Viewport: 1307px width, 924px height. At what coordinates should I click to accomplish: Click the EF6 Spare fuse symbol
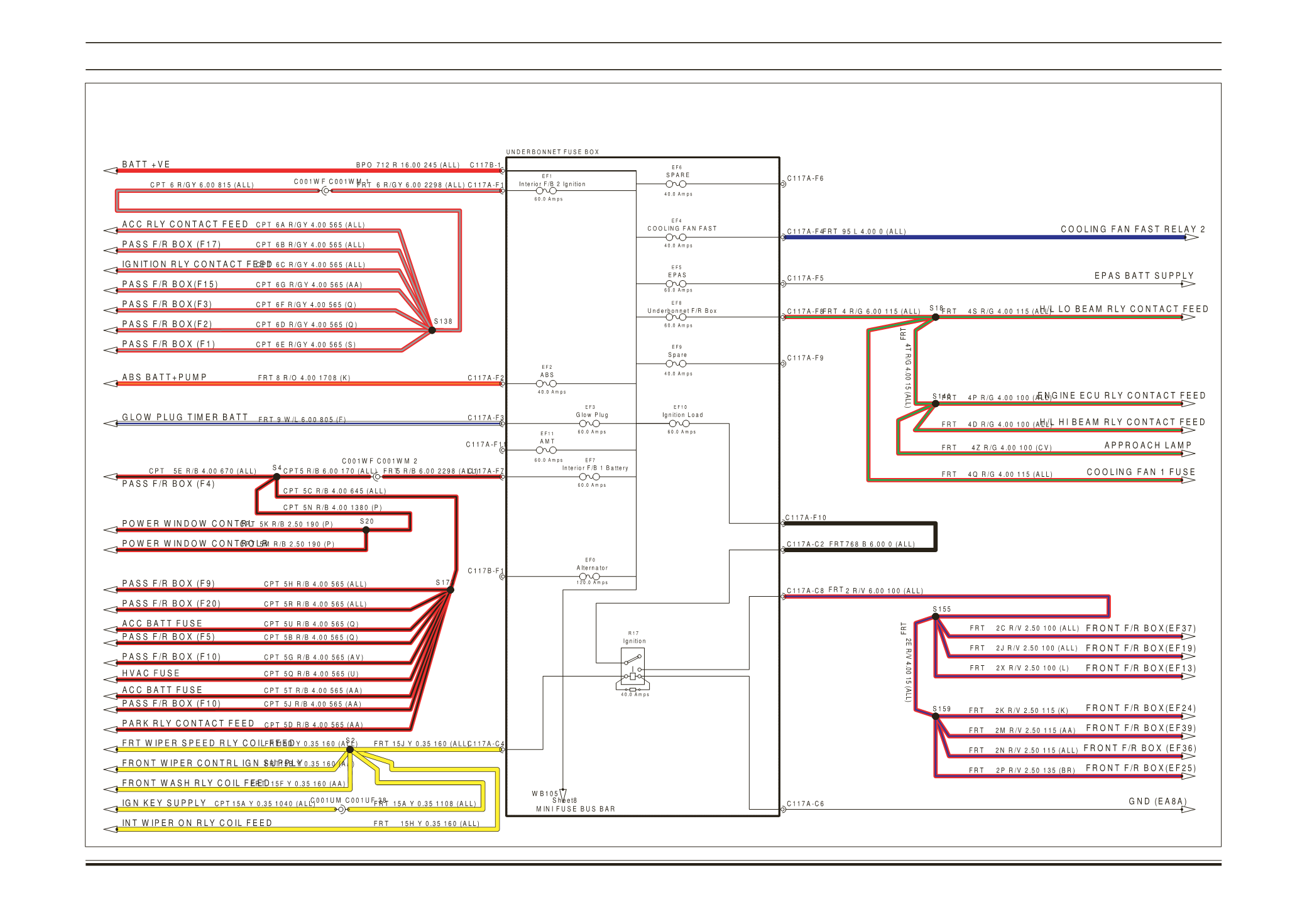(x=676, y=184)
